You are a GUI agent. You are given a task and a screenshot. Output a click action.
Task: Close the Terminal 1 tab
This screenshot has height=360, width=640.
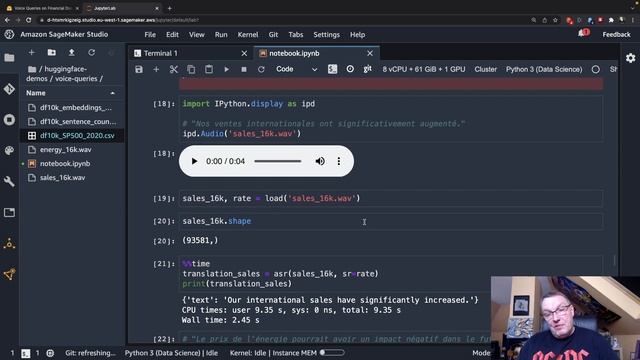(x=244, y=53)
